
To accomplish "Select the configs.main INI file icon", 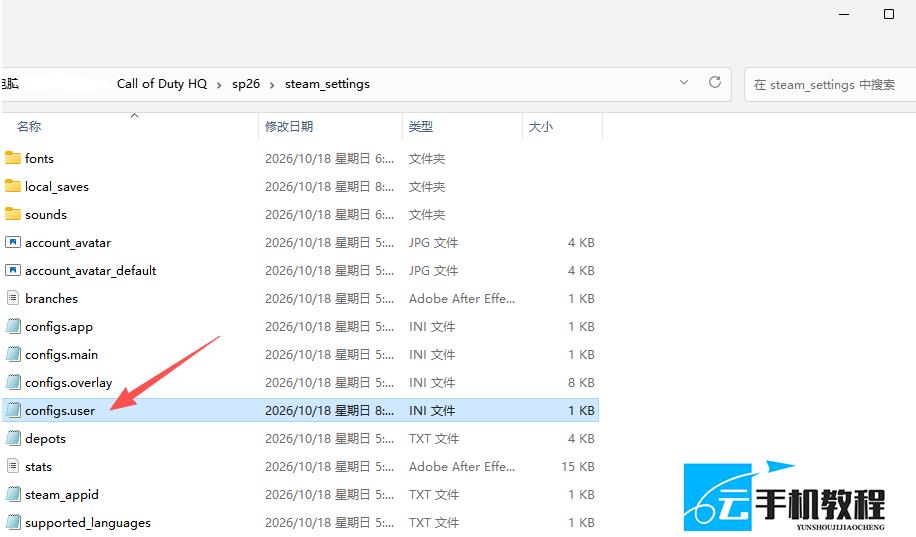I will coord(13,354).
